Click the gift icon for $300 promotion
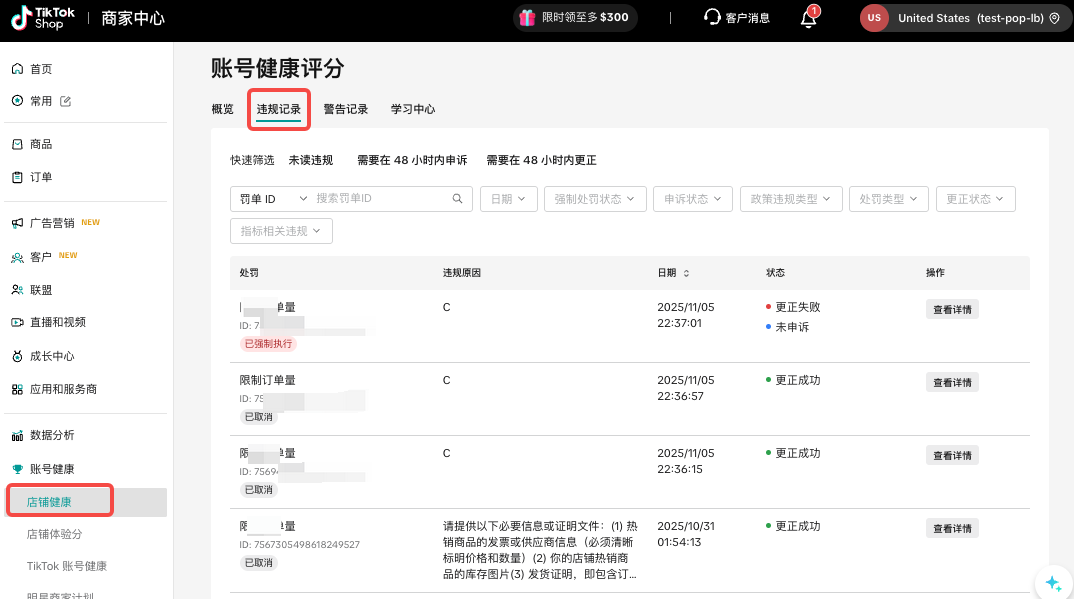This screenshot has width=1074, height=599. point(527,18)
